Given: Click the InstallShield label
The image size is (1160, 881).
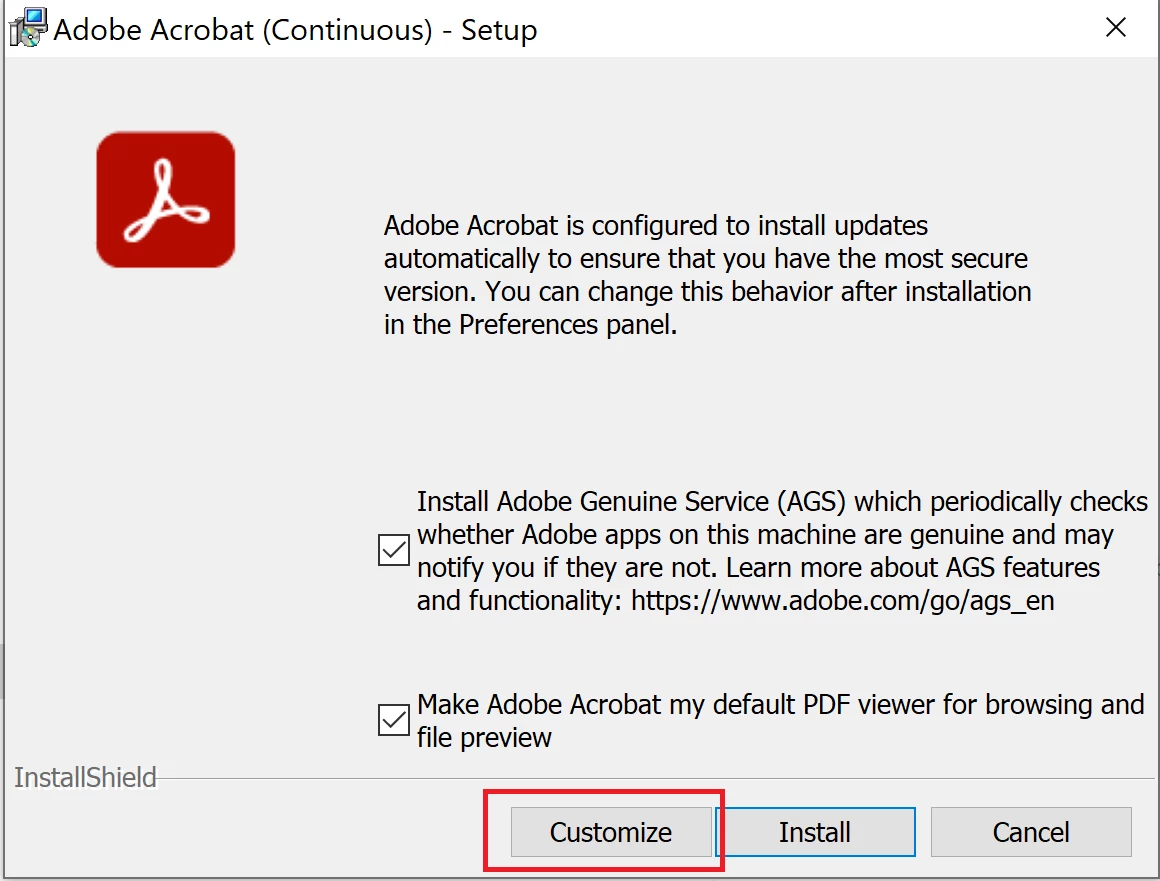Looking at the screenshot, I should click(85, 777).
